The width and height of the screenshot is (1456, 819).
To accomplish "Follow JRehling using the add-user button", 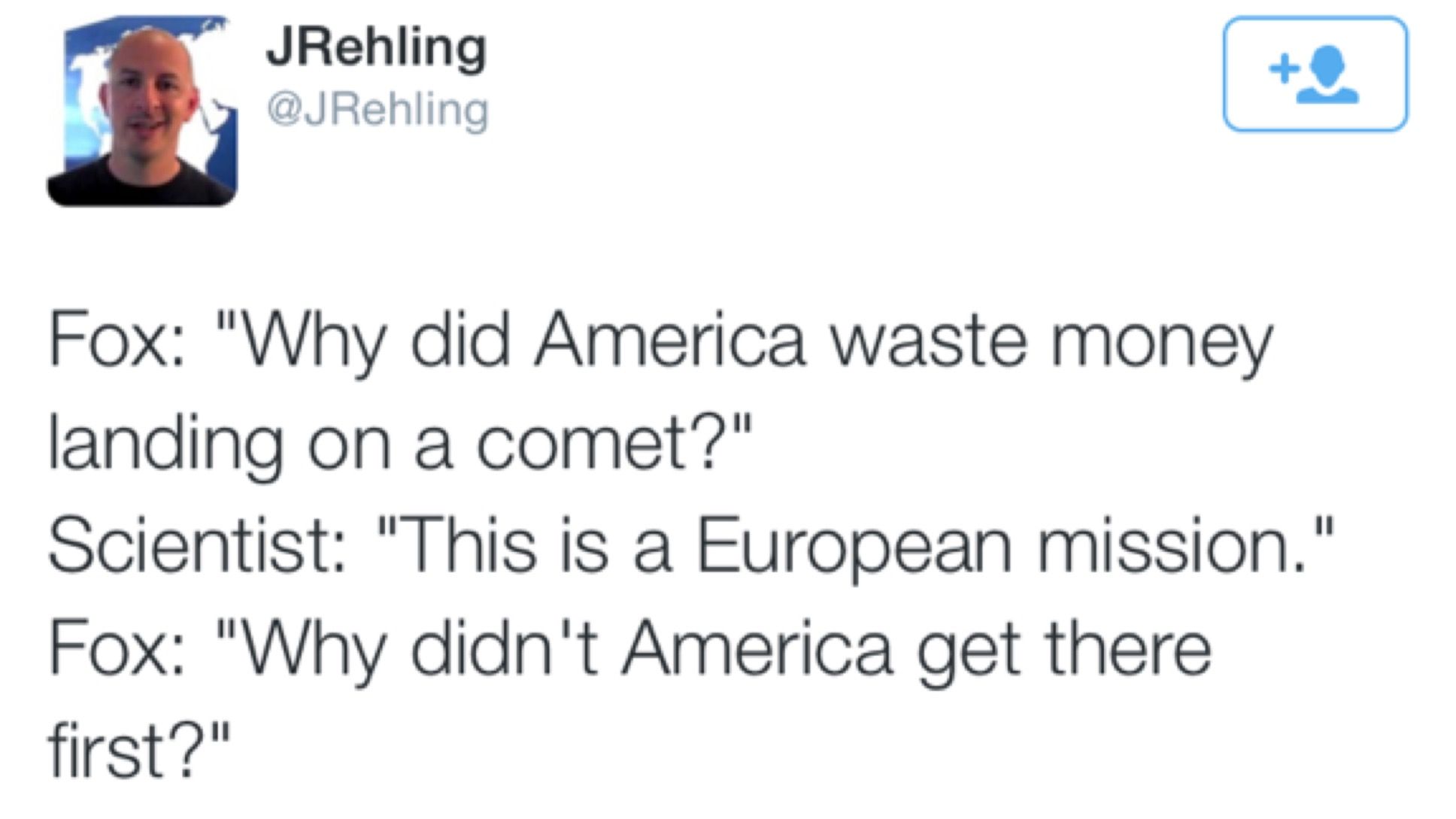I will 1315,74.
